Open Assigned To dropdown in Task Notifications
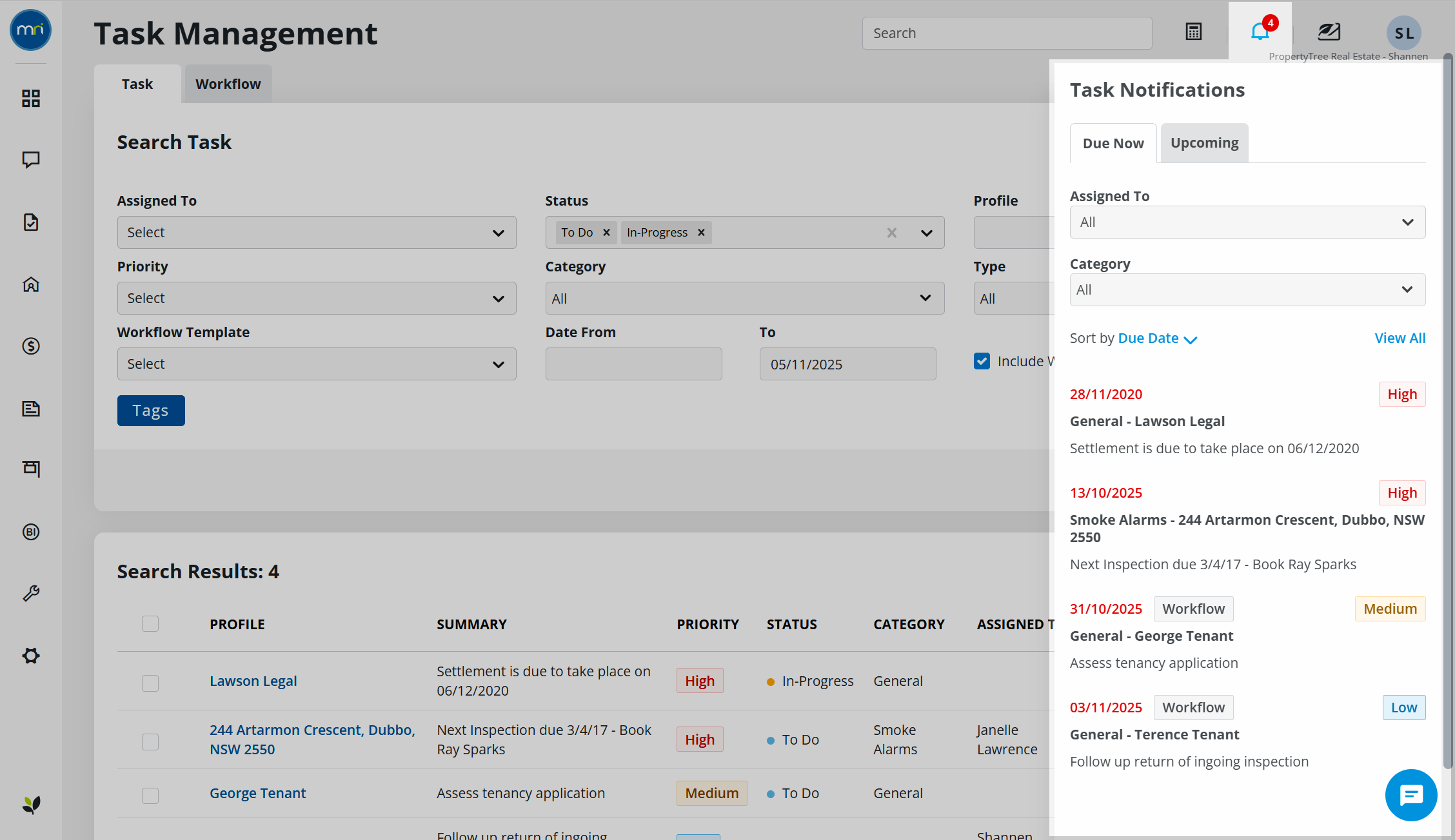The image size is (1455, 840). (1247, 222)
